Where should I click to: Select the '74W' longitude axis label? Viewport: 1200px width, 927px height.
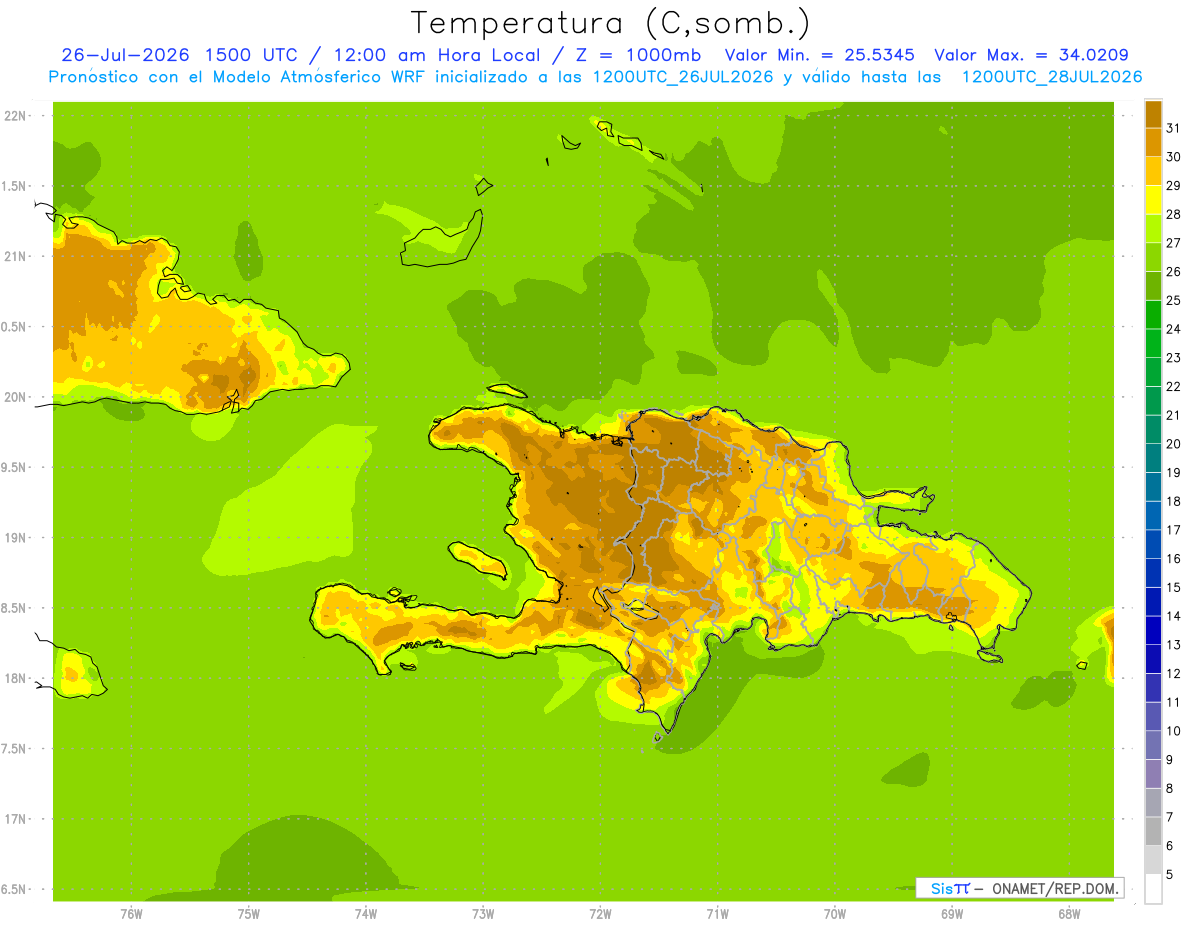(365, 914)
